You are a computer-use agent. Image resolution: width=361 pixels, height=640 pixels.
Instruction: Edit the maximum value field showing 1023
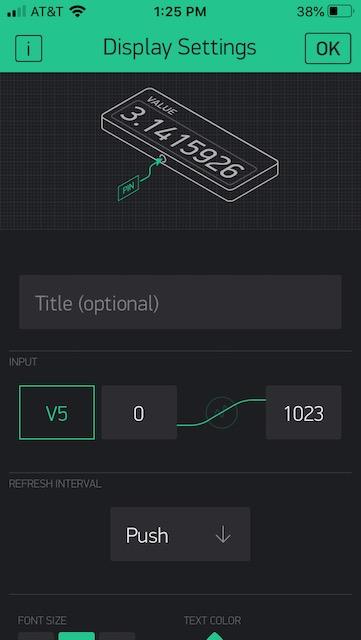(x=303, y=413)
